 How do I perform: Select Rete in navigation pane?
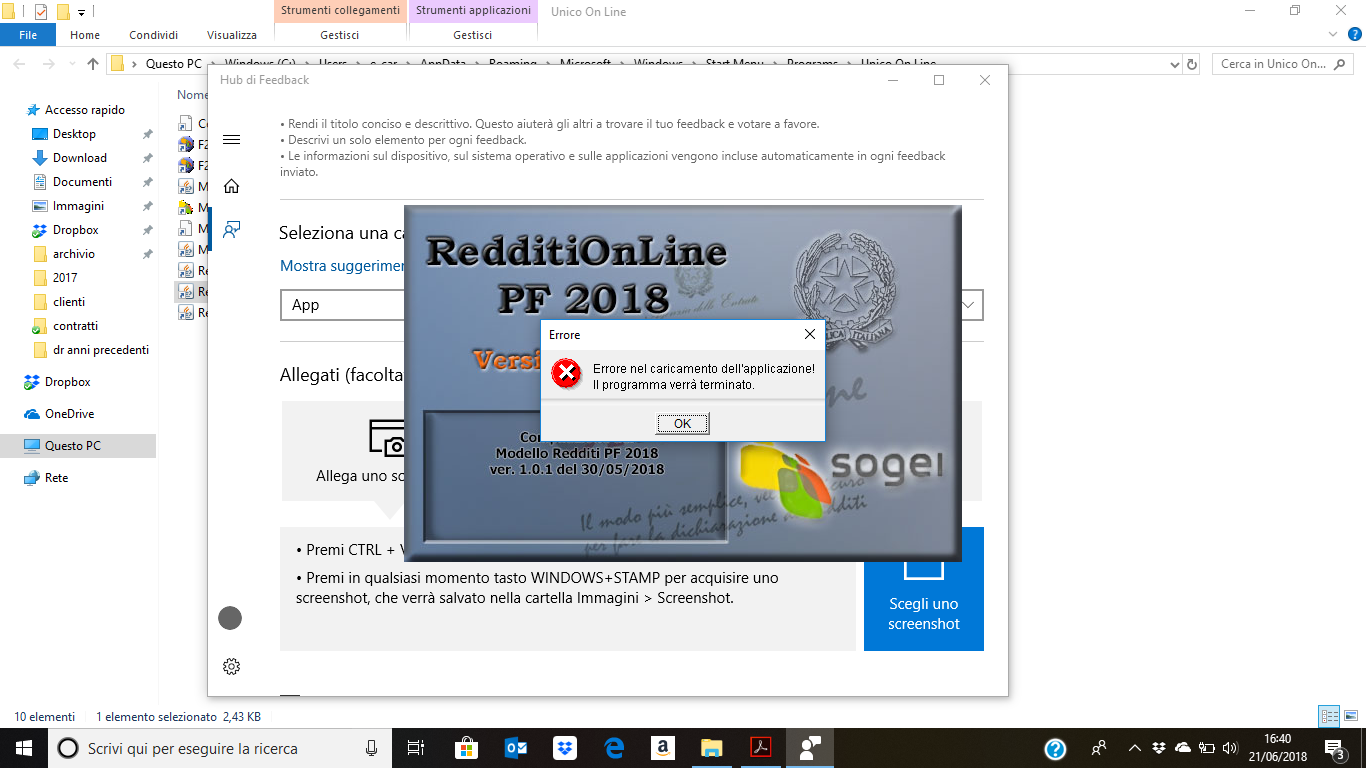(57, 478)
